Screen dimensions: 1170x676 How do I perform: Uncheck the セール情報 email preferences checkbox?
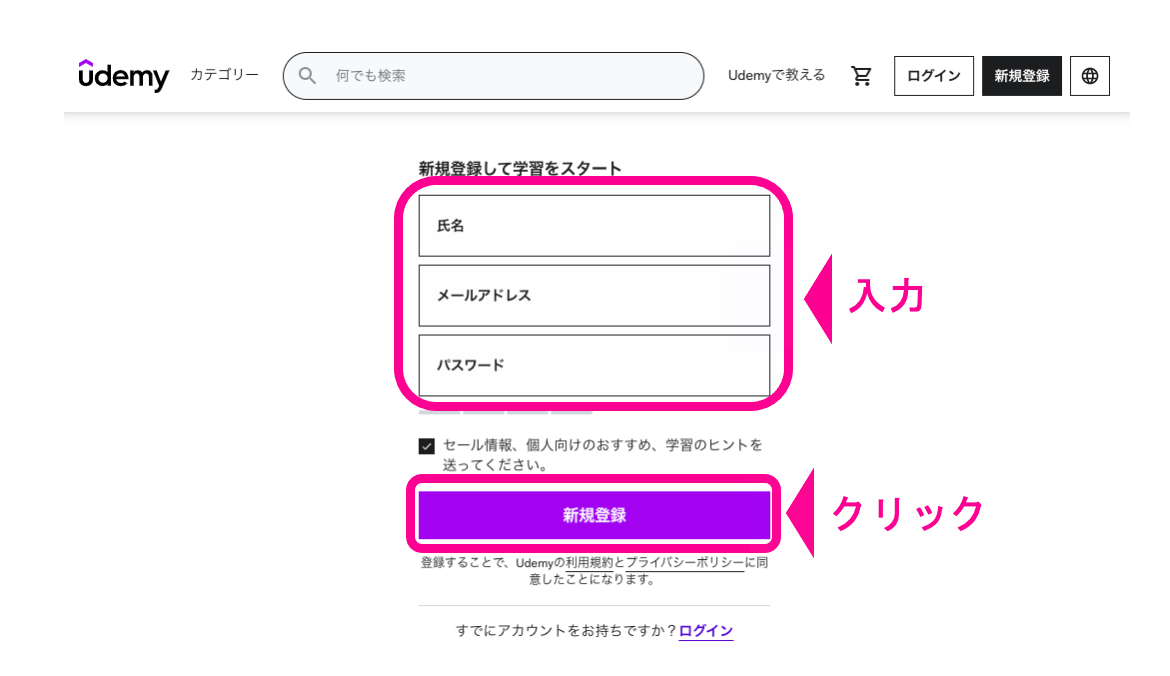426,445
